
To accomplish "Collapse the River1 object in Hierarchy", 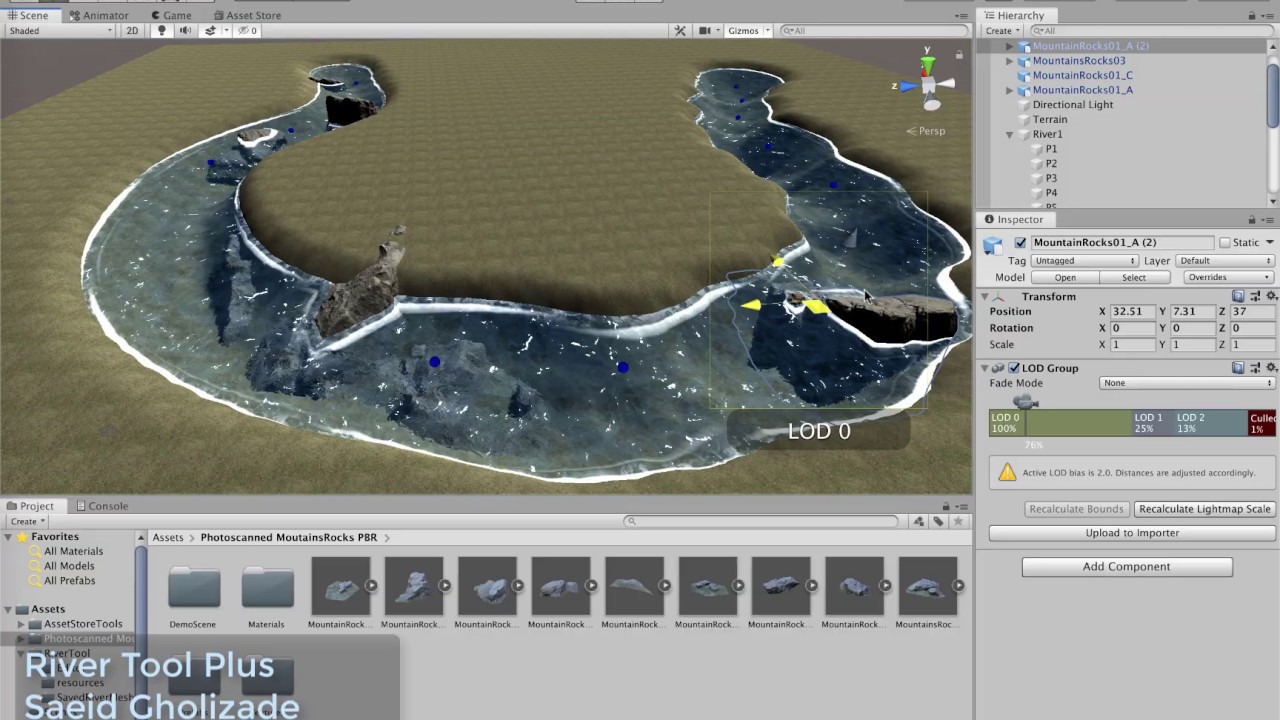I will pyautogui.click(x=1010, y=134).
